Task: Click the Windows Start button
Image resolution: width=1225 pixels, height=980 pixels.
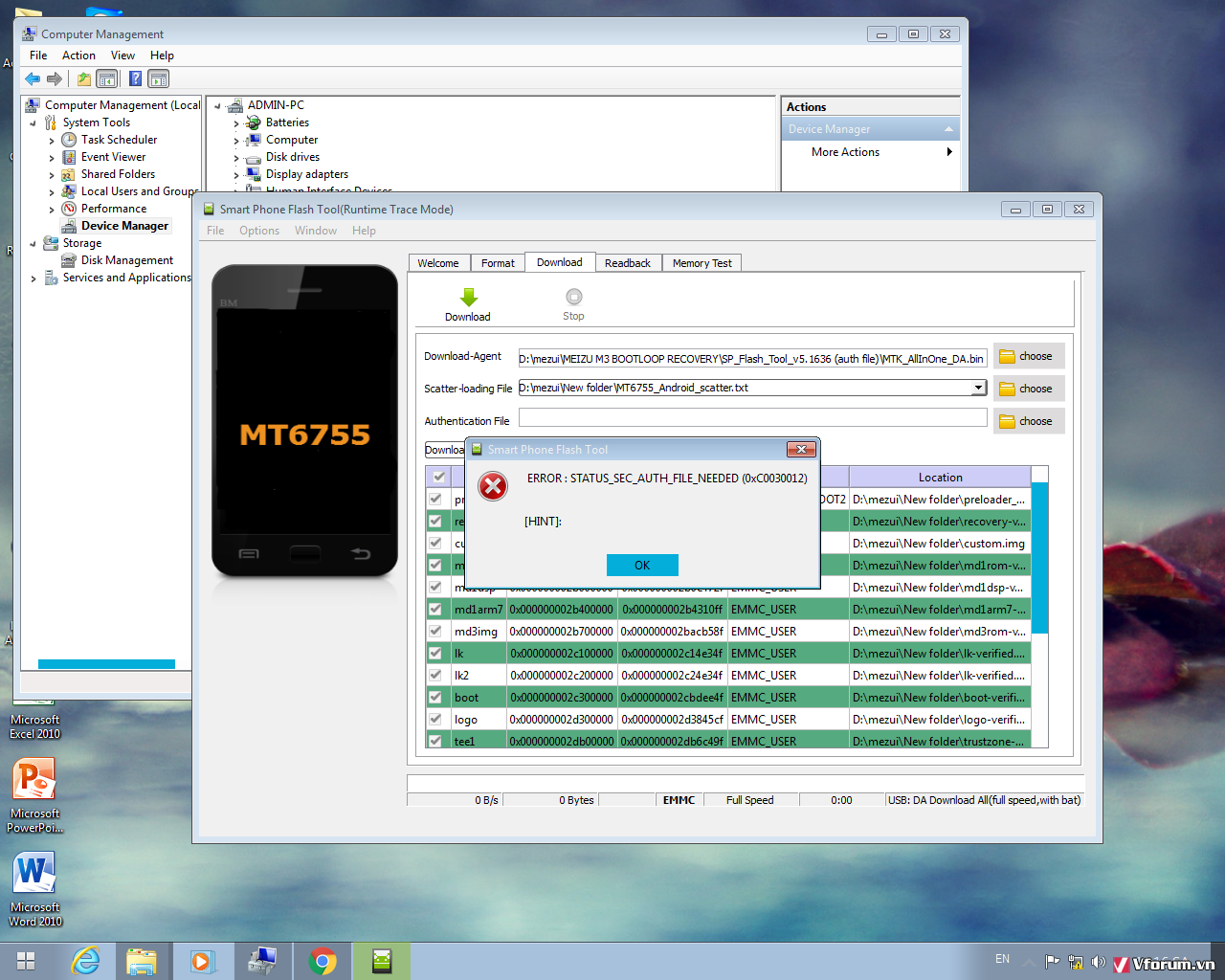Action: coord(26,961)
